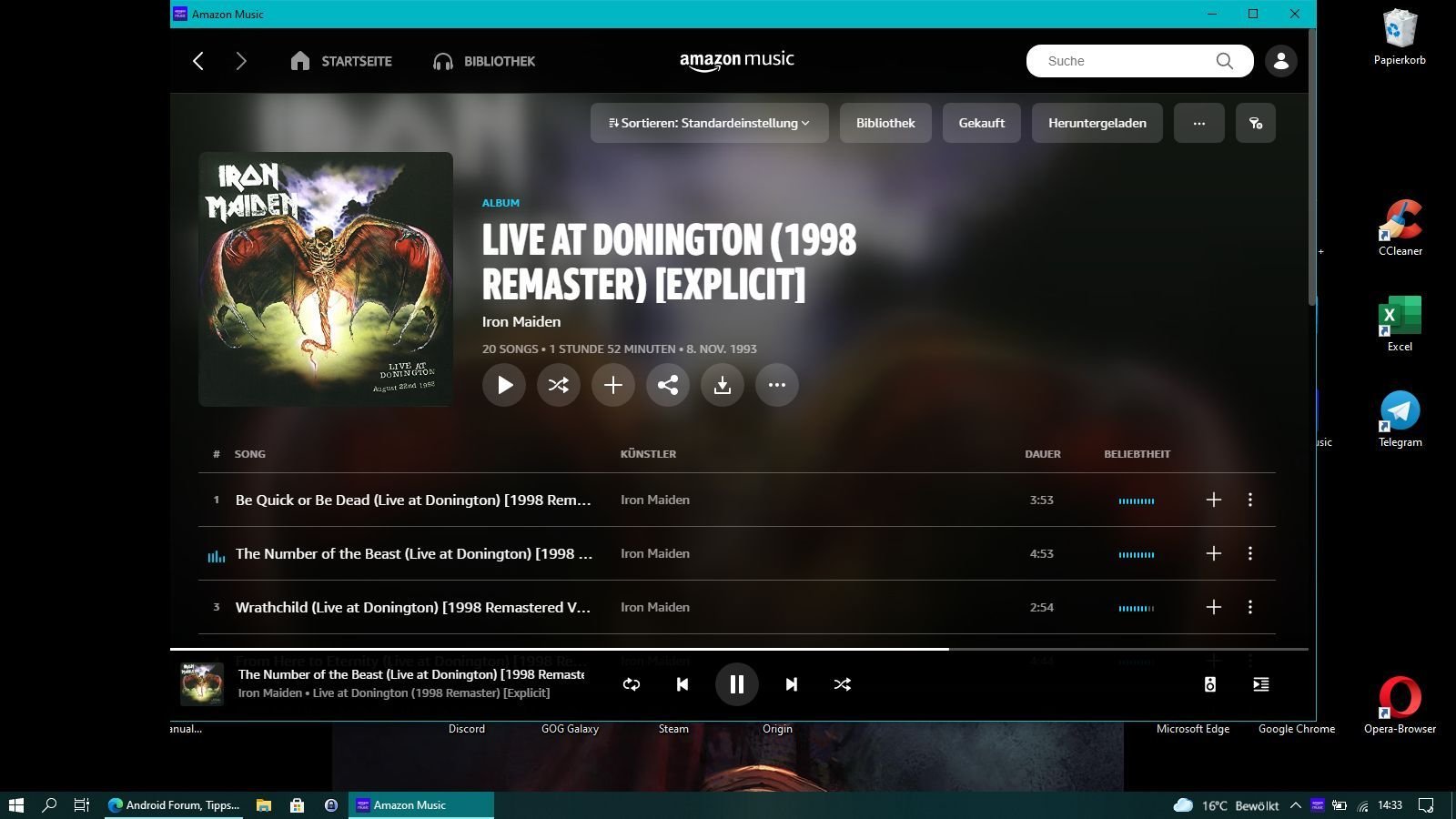Open Iron Maiden artist in Be Quick row
Viewport: 1456px width, 819px height.
(655, 500)
